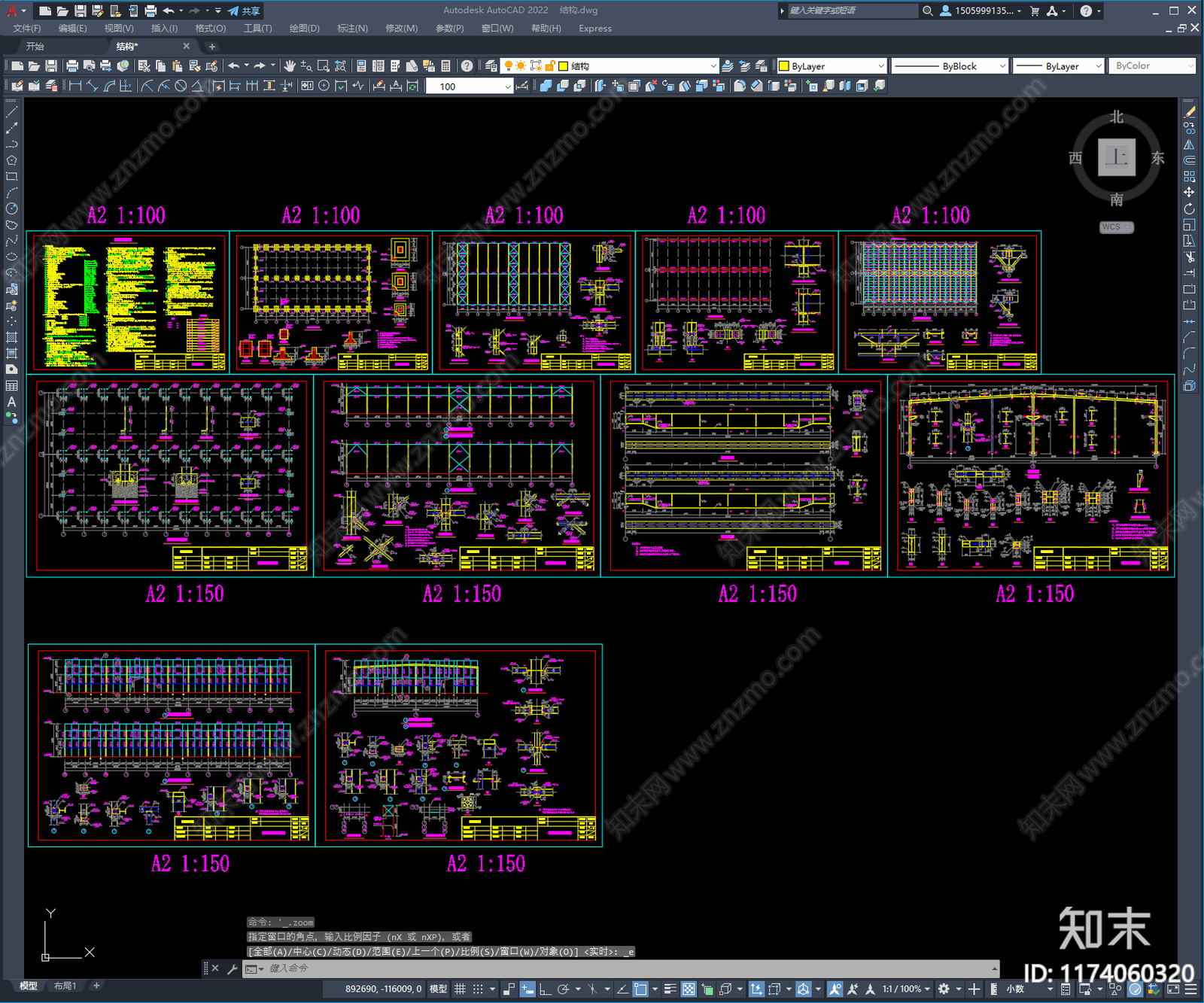1204x1003 pixels.
Task: Open the dimension style dropdown showing 100
Action: 470,86
